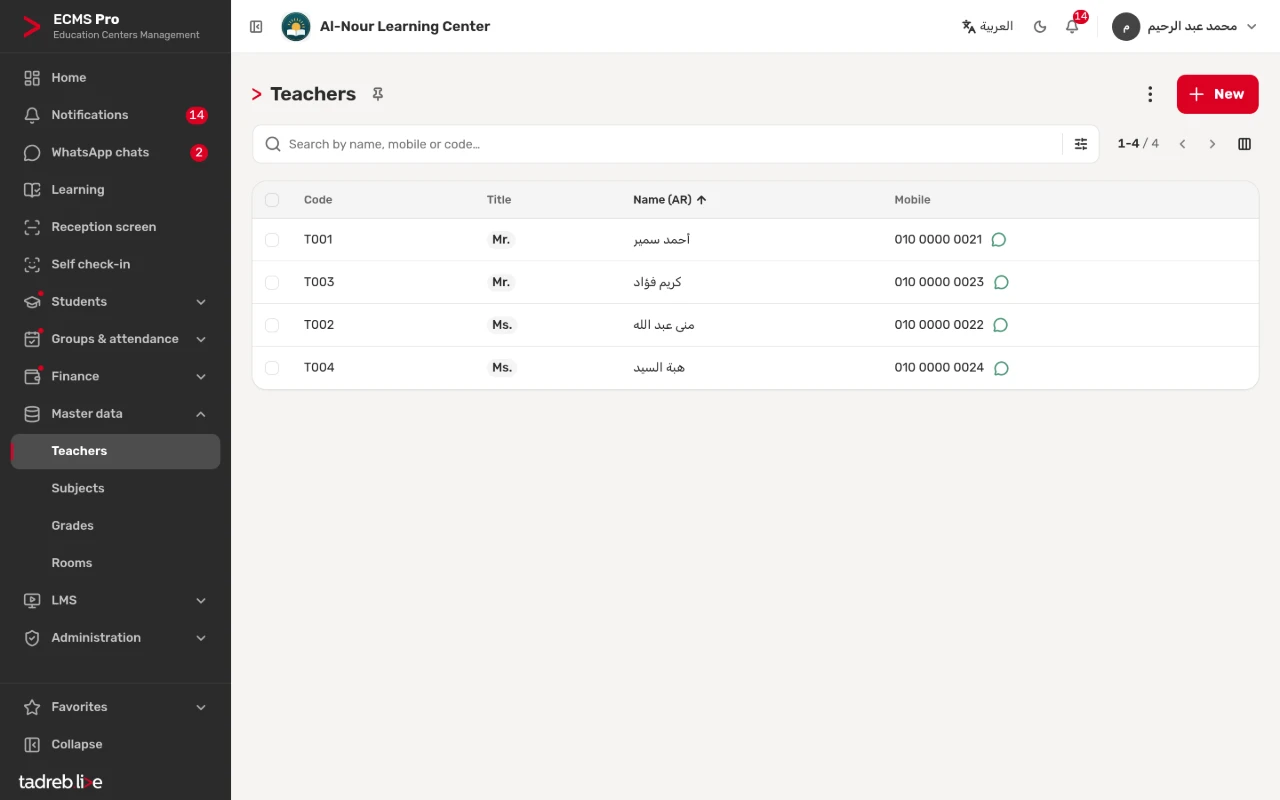Expand the Favorites section
The height and width of the screenshot is (800, 1280).
[115, 707]
